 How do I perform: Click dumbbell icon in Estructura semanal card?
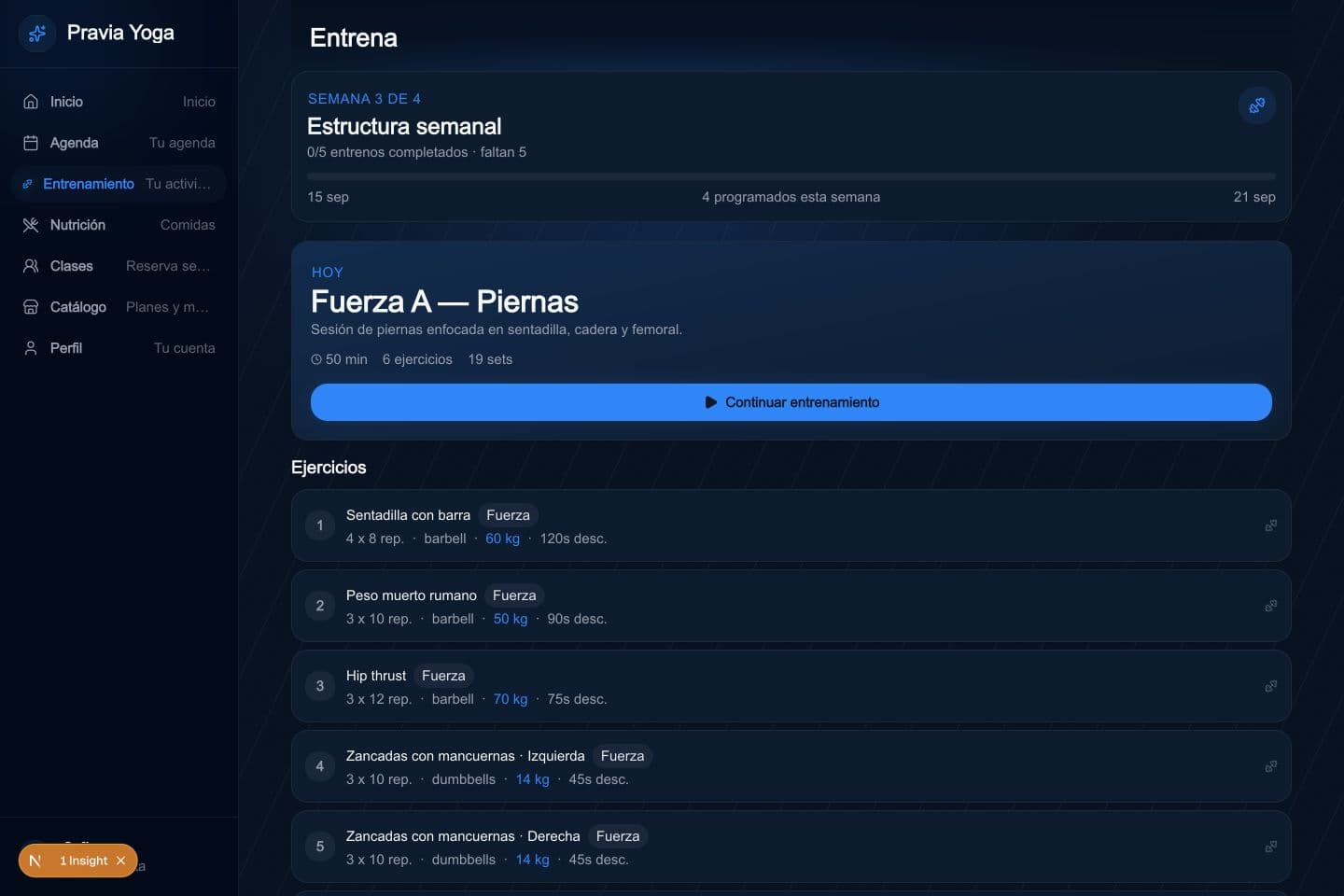coord(1257,105)
